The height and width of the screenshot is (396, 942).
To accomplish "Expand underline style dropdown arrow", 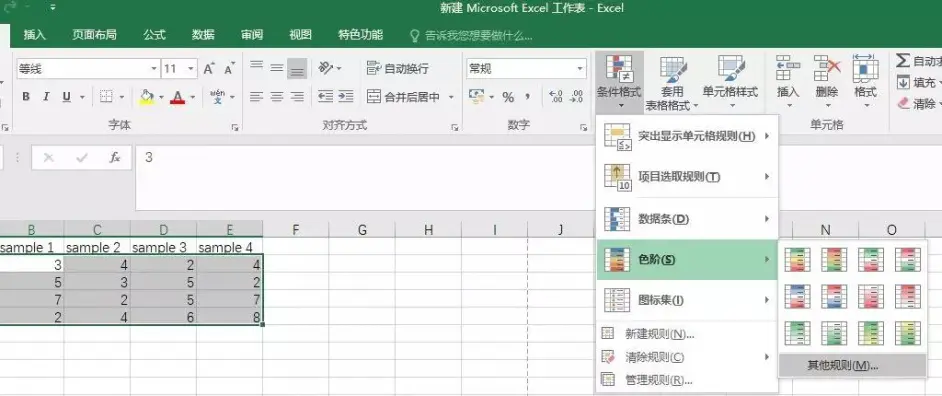I will click(x=82, y=97).
